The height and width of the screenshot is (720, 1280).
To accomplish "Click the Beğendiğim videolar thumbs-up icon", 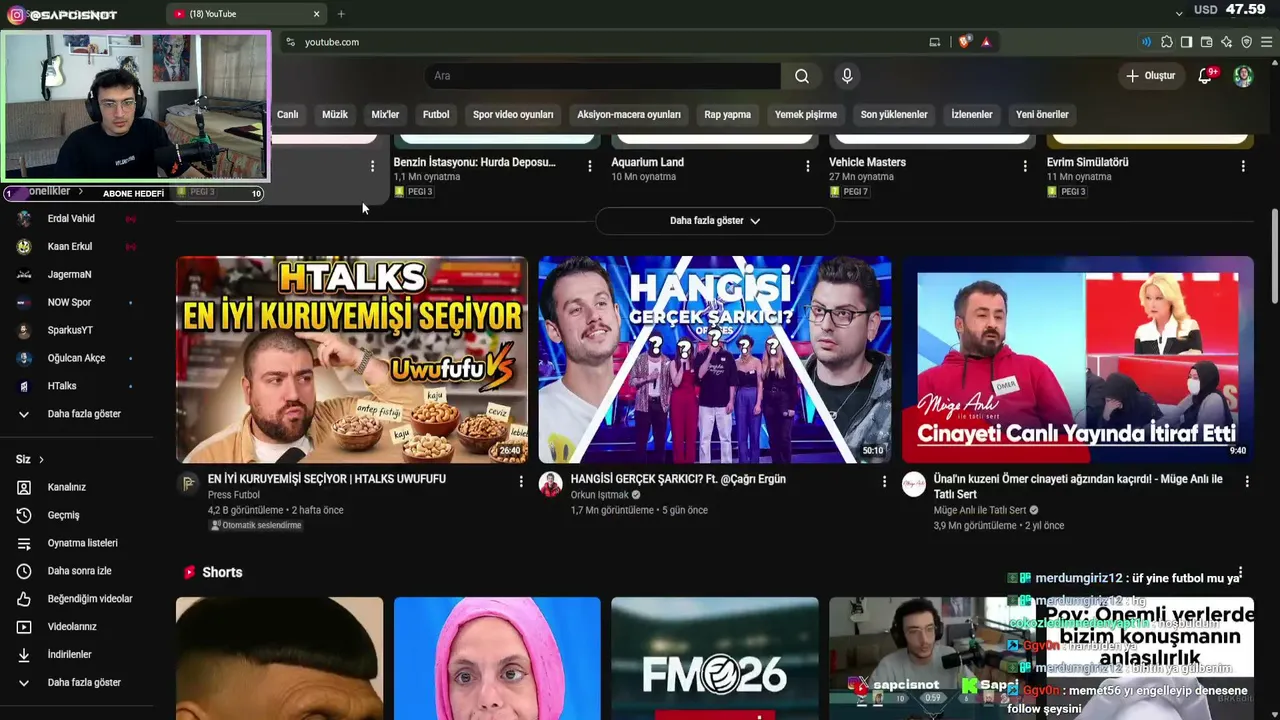I will click(x=24, y=599).
